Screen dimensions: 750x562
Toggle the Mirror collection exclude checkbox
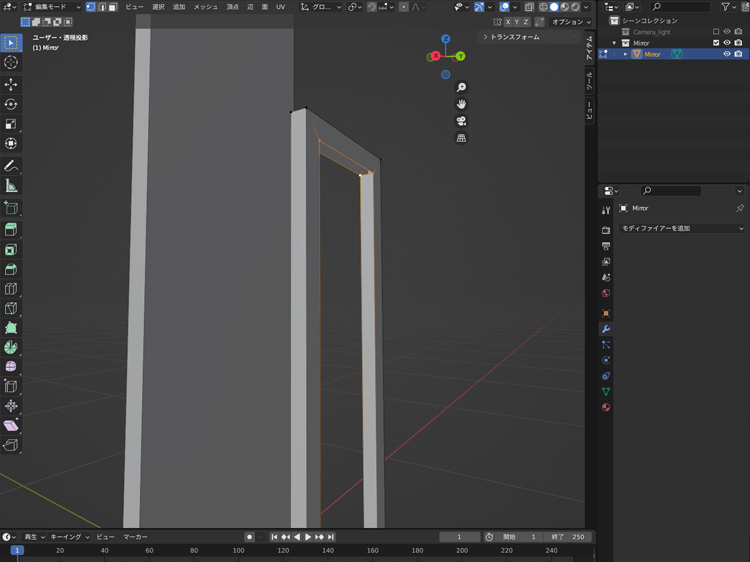pyautogui.click(x=715, y=43)
